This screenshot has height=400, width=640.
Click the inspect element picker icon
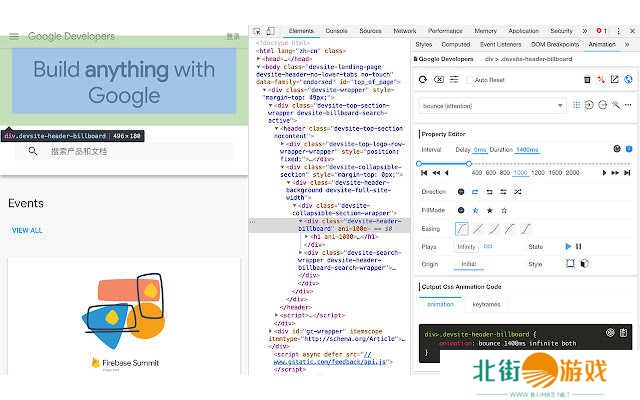(257, 31)
